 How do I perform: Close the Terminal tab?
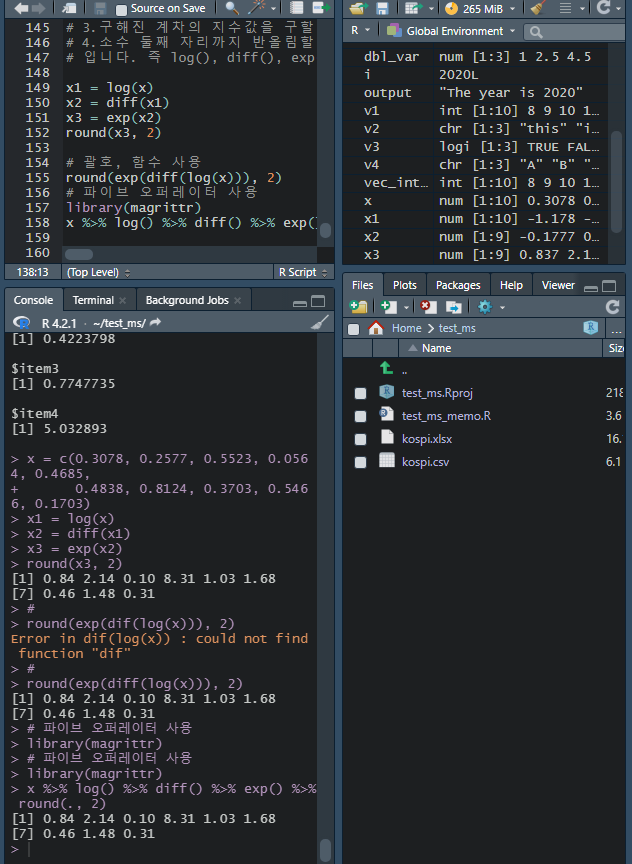tap(122, 300)
